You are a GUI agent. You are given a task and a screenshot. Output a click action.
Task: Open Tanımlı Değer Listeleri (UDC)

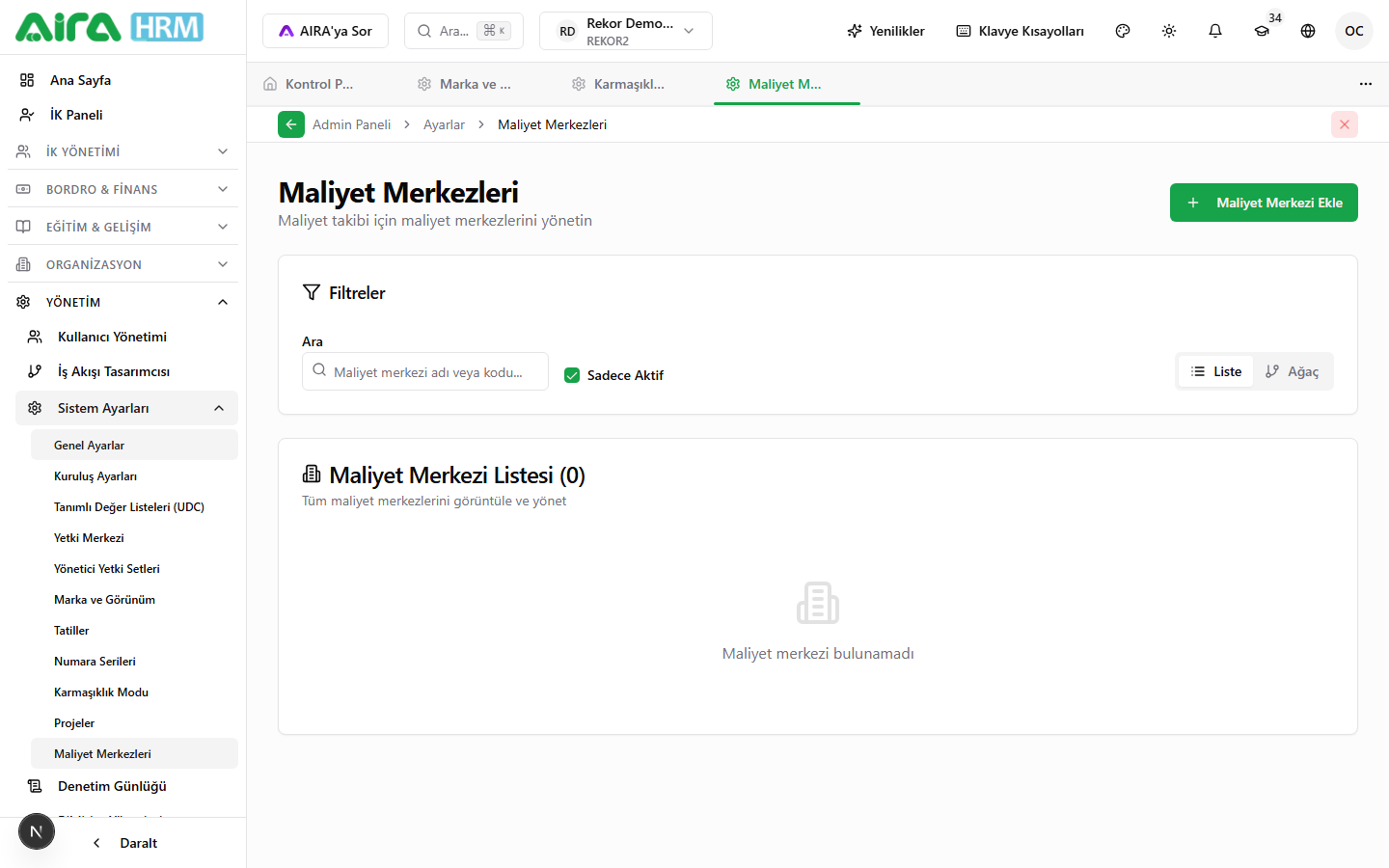(134, 506)
